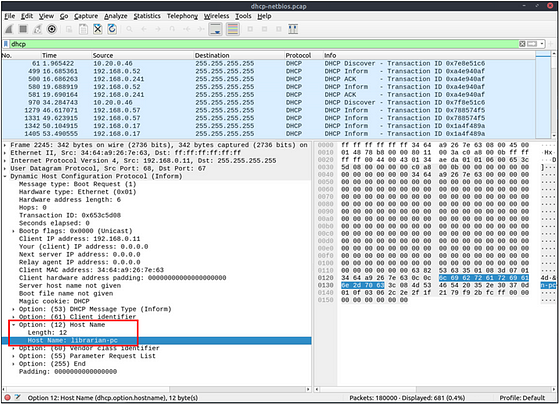The height and width of the screenshot is (405, 560).
Task: Clear the dhcp display filter
Action: (x=522, y=44)
